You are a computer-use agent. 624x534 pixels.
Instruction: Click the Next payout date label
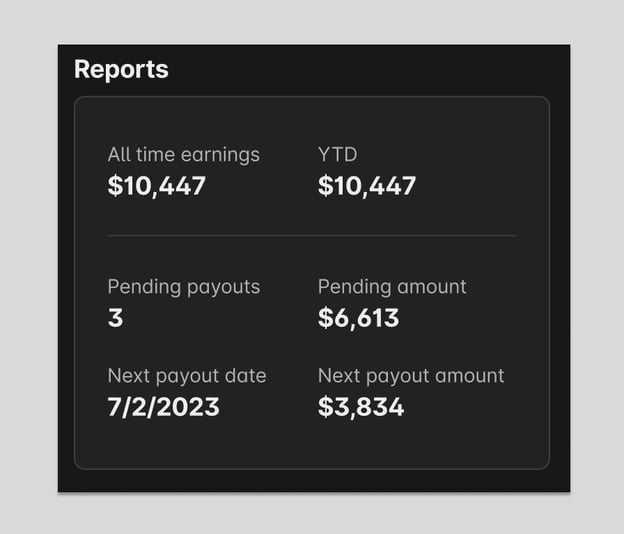click(187, 376)
